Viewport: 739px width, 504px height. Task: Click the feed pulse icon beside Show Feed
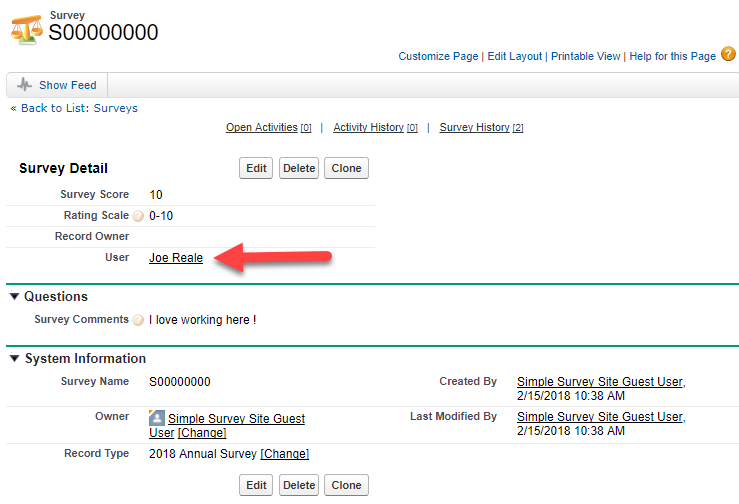(x=24, y=85)
